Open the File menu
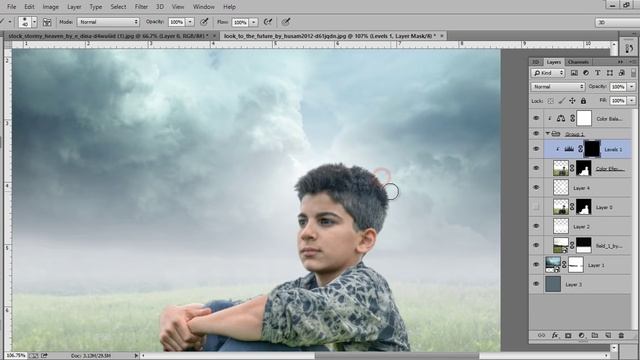640x360 pixels. pyautogui.click(x=11, y=7)
